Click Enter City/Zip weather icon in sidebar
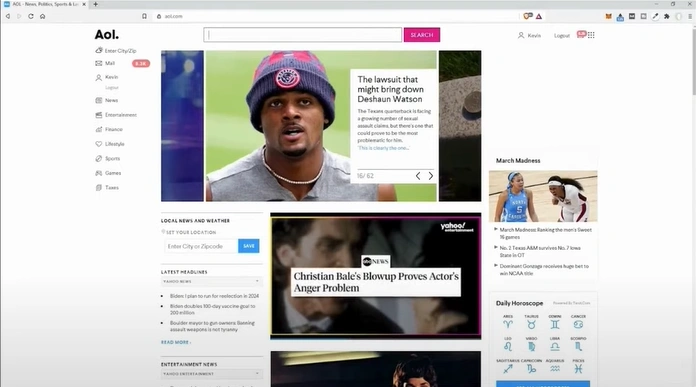The width and height of the screenshot is (696, 387). (x=99, y=51)
